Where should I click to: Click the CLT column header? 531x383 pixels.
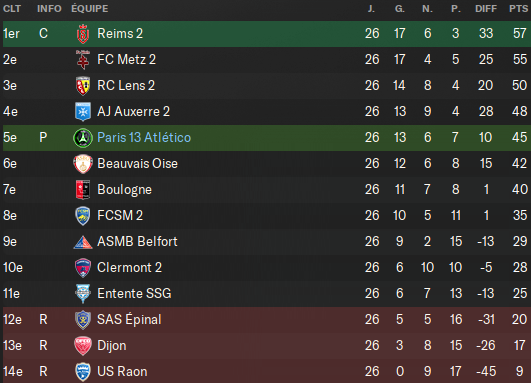12,8
